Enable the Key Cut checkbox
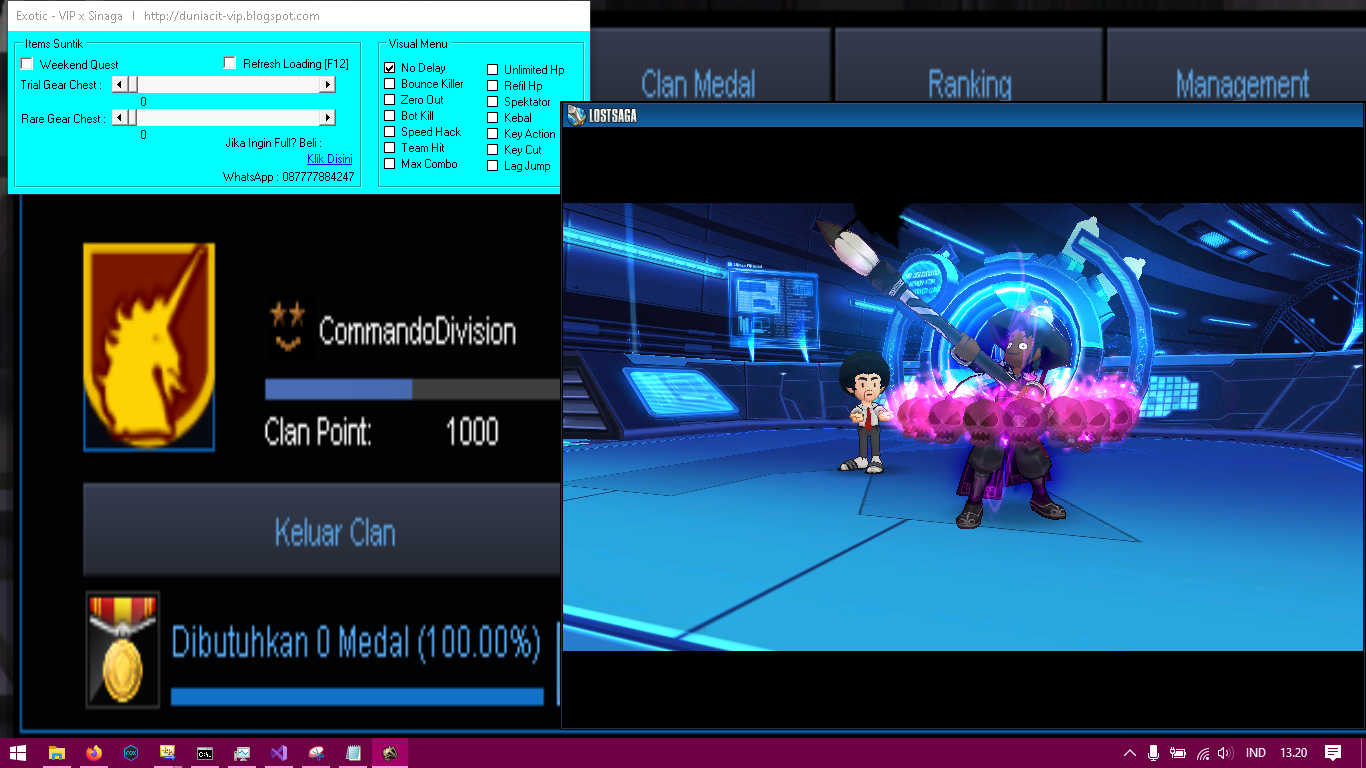Image resolution: width=1366 pixels, height=768 pixels. pos(493,150)
